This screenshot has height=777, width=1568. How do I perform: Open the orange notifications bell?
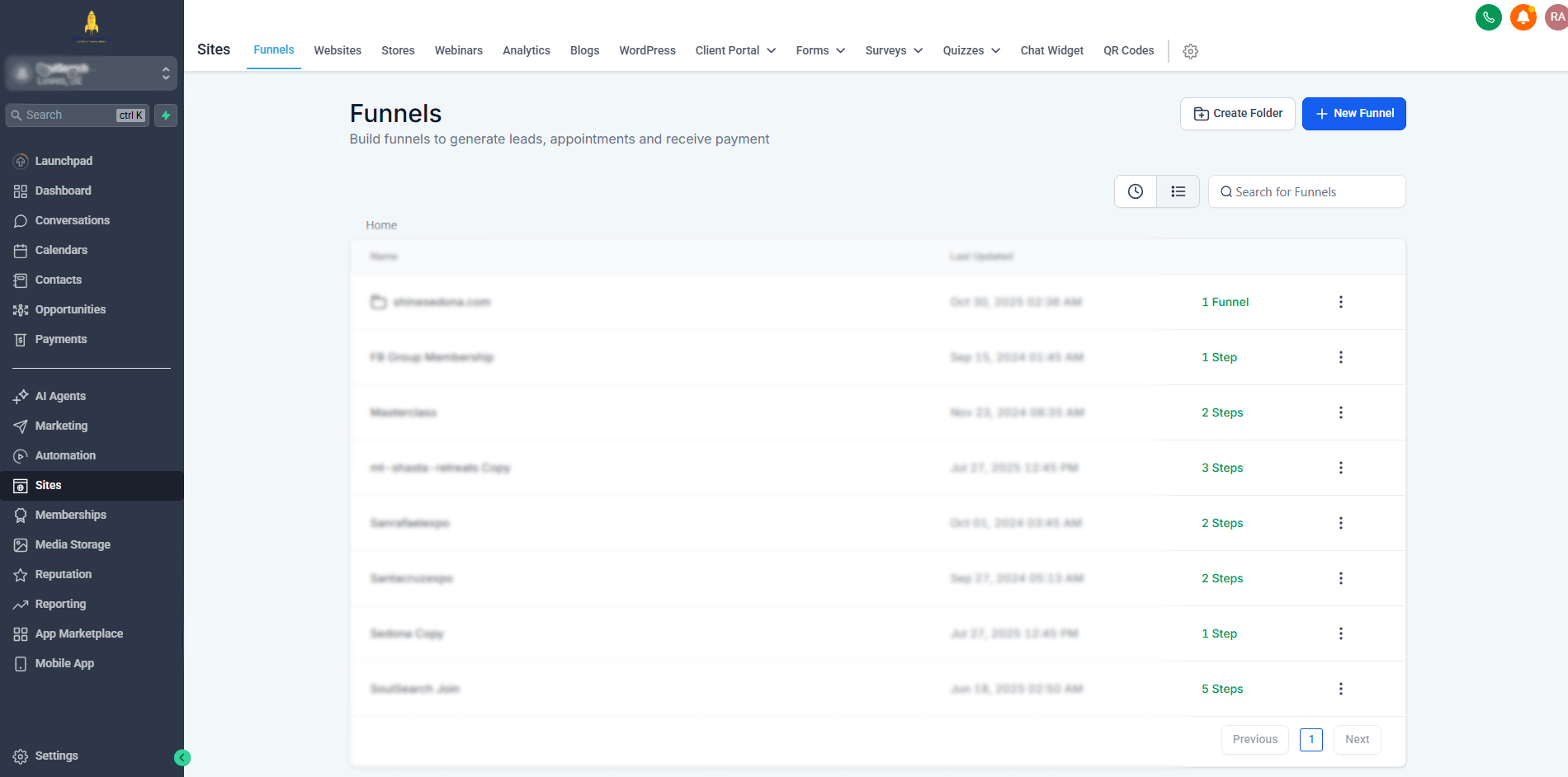tap(1523, 17)
